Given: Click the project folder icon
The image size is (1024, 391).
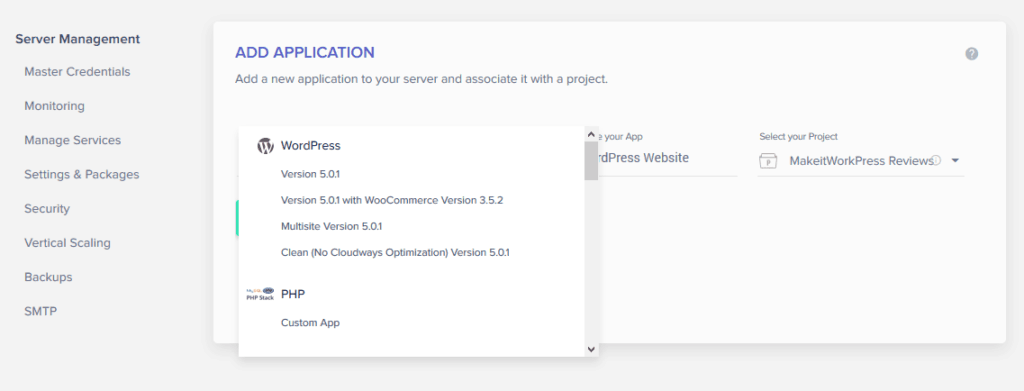Looking at the screenshot, I should pyautogui.click(x=768, y=161).
